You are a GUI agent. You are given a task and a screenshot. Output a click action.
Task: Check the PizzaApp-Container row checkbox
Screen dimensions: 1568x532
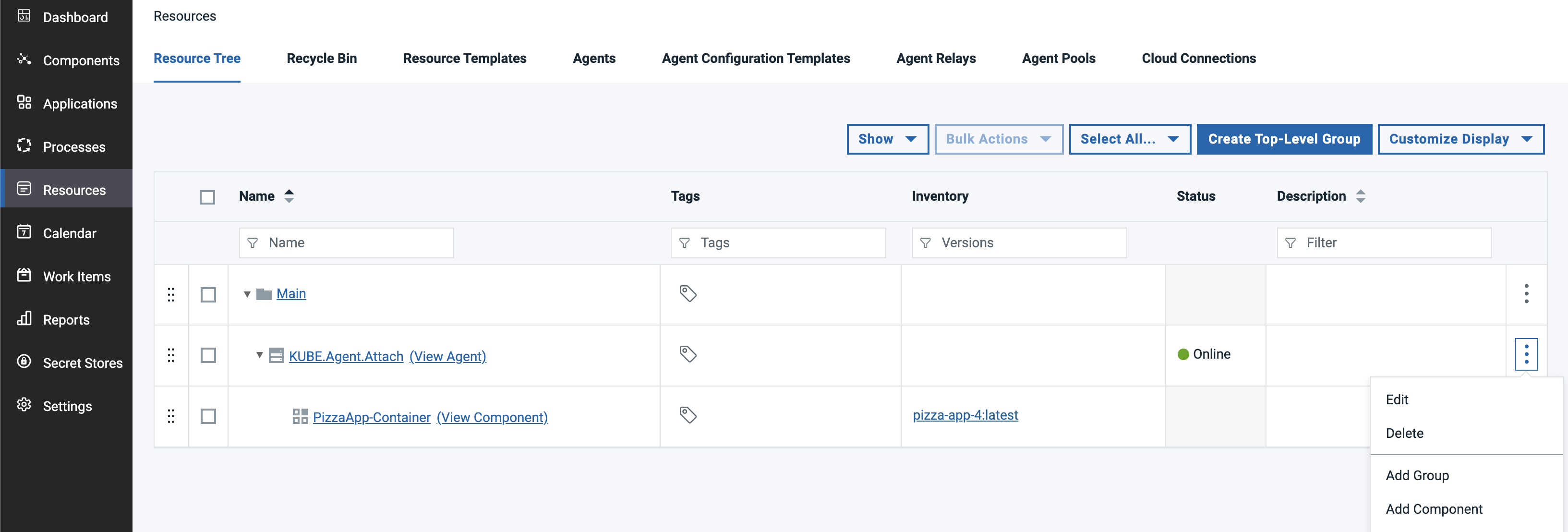click(x=208, y=416)
